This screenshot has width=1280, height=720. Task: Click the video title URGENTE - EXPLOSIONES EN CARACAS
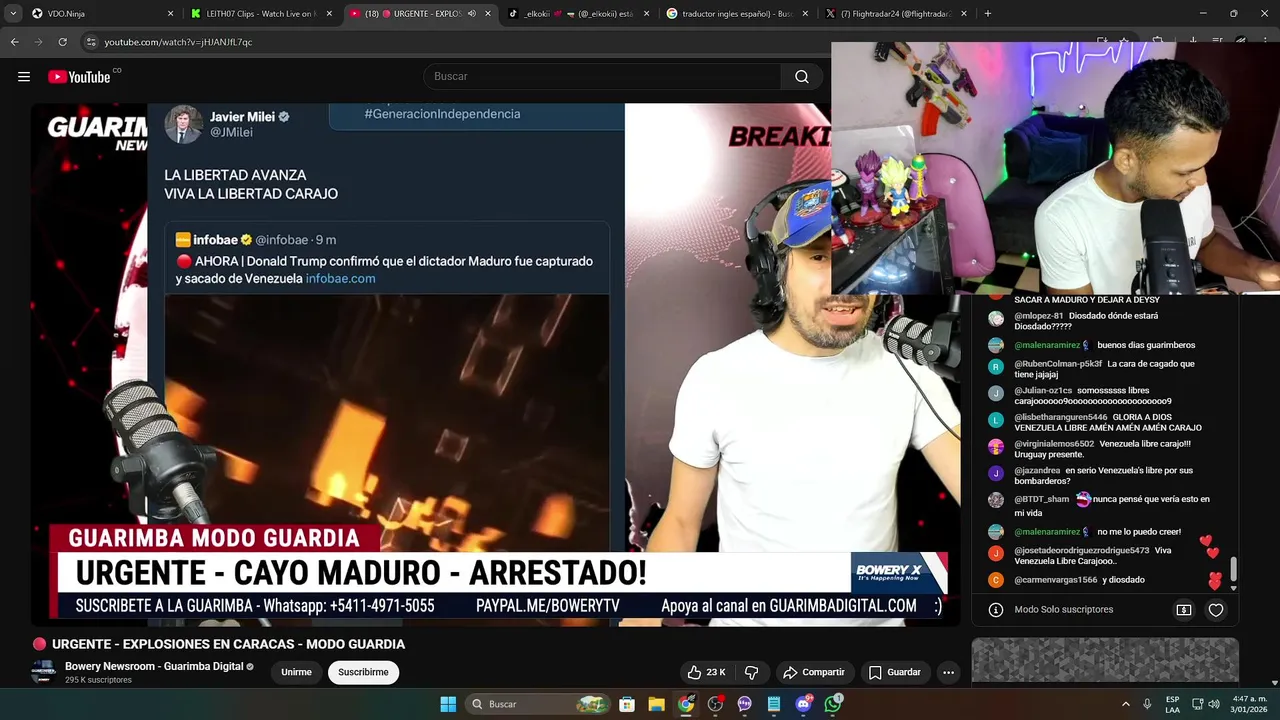[x=228, y=644]
